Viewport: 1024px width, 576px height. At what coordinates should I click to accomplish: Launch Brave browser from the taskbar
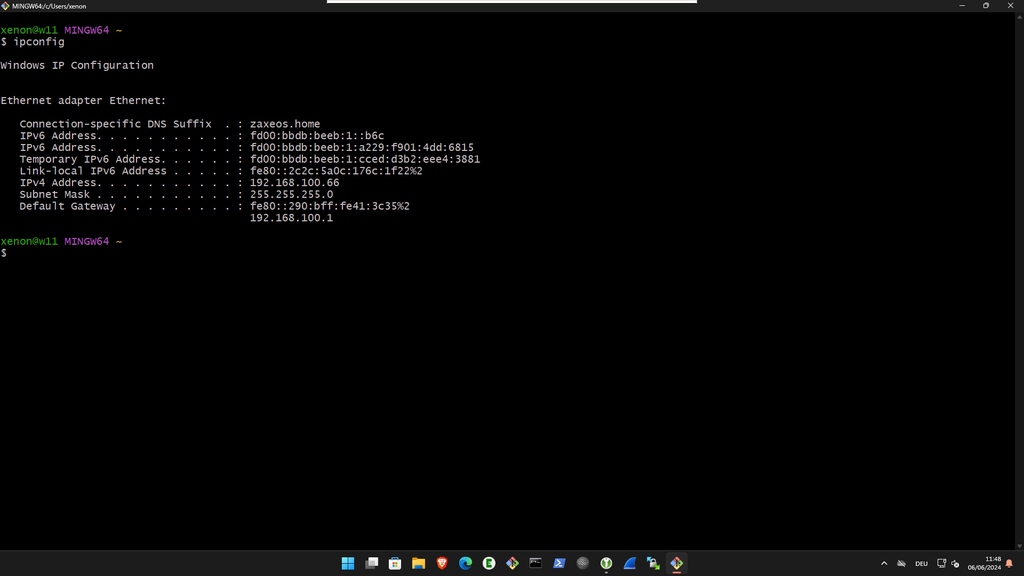pyautogui.click(x=441, y=563)
